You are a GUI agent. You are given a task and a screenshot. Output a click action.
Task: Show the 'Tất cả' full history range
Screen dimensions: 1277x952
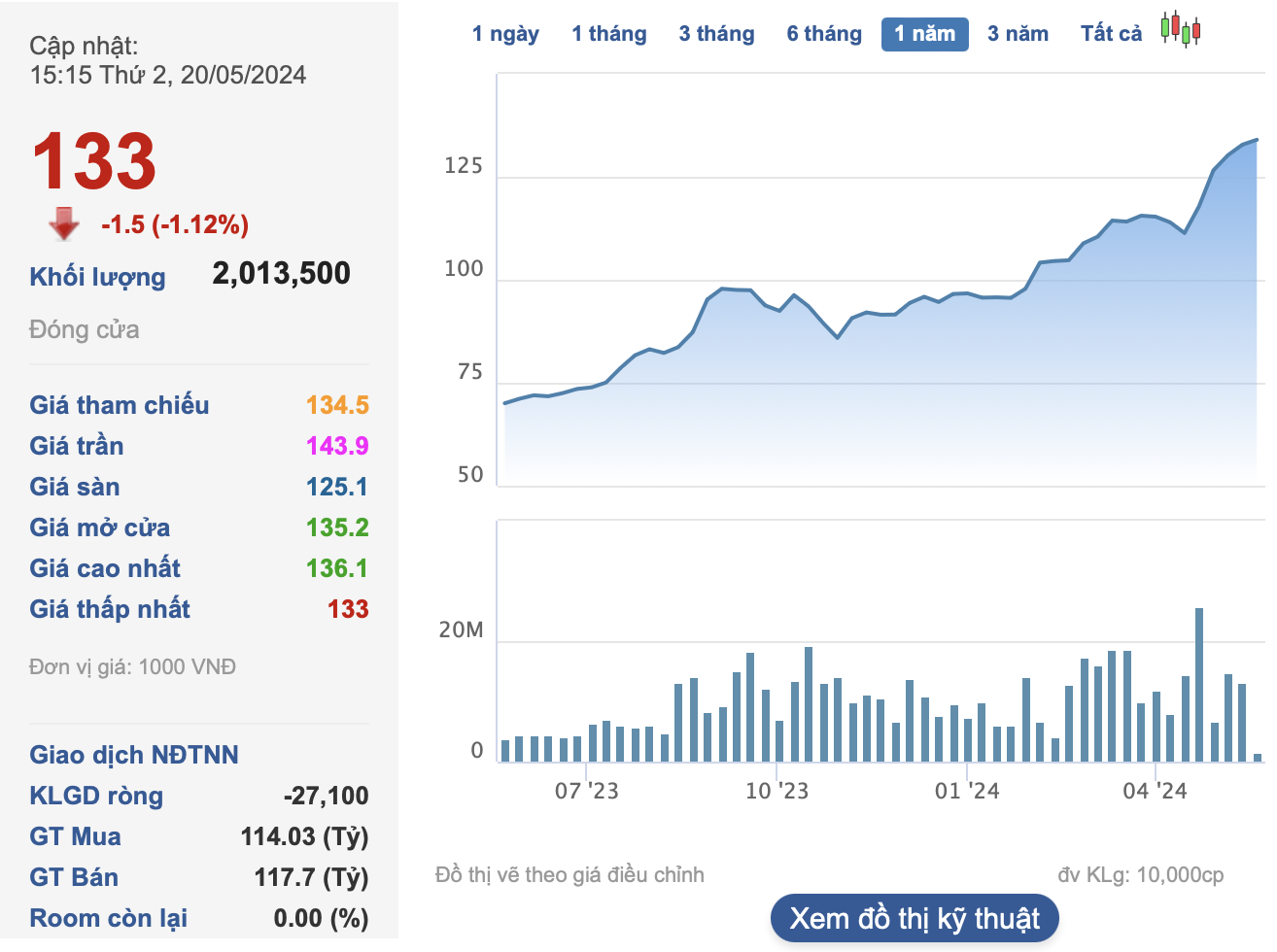tap(1111, 34)
